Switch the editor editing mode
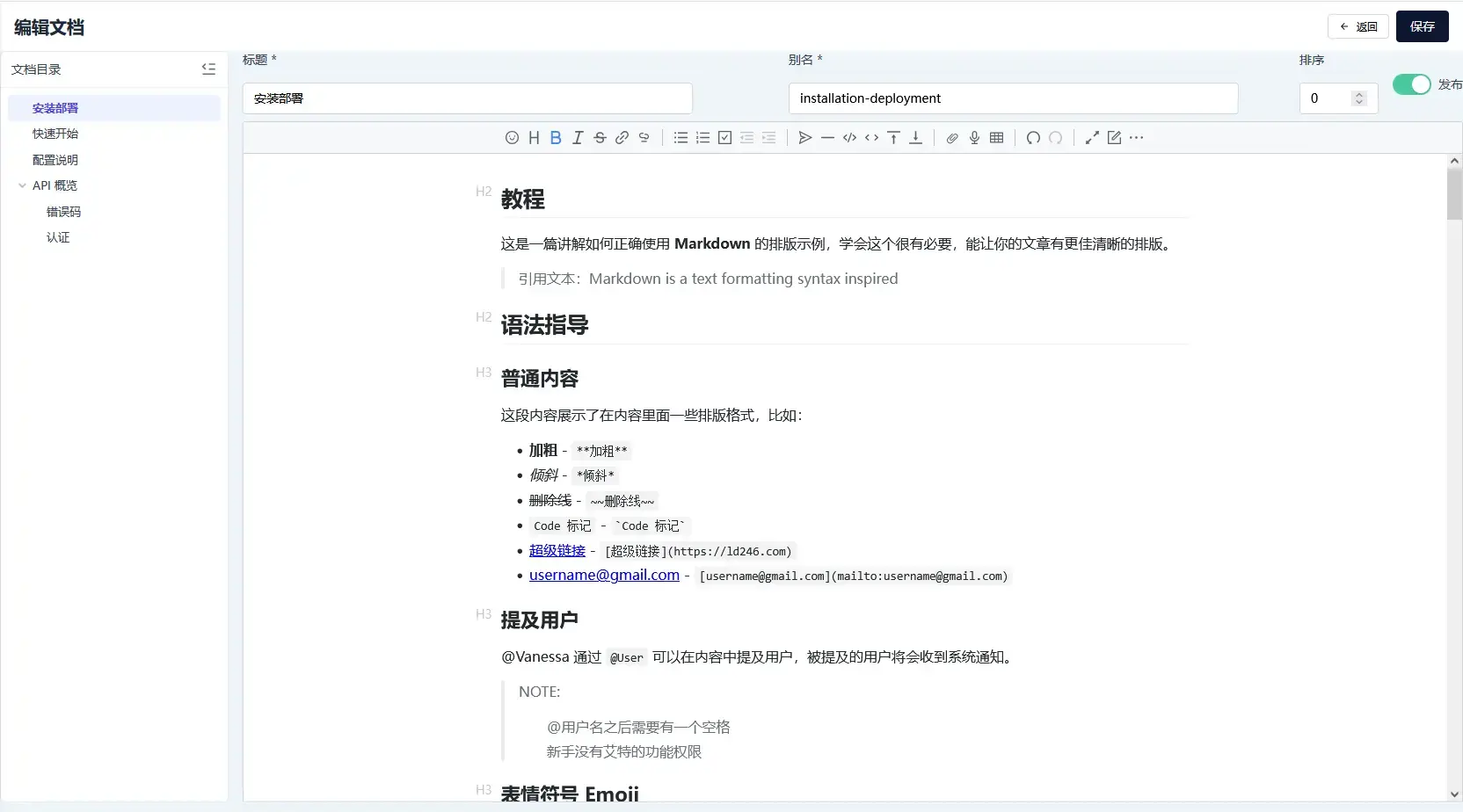This screenshot has width=1463, height=812. [x=1114, y=137]
